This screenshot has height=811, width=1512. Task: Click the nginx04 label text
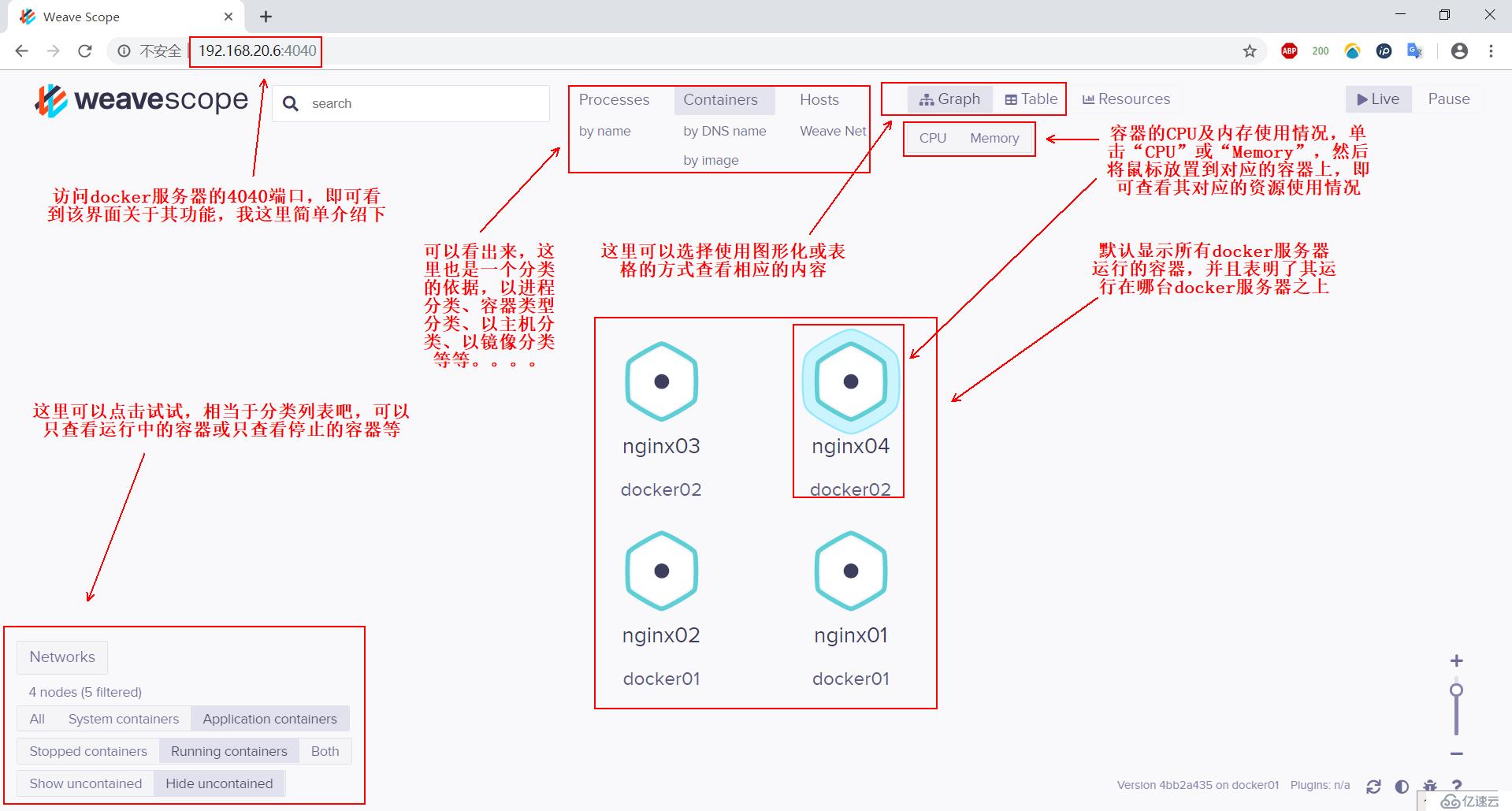click(850, 446)
